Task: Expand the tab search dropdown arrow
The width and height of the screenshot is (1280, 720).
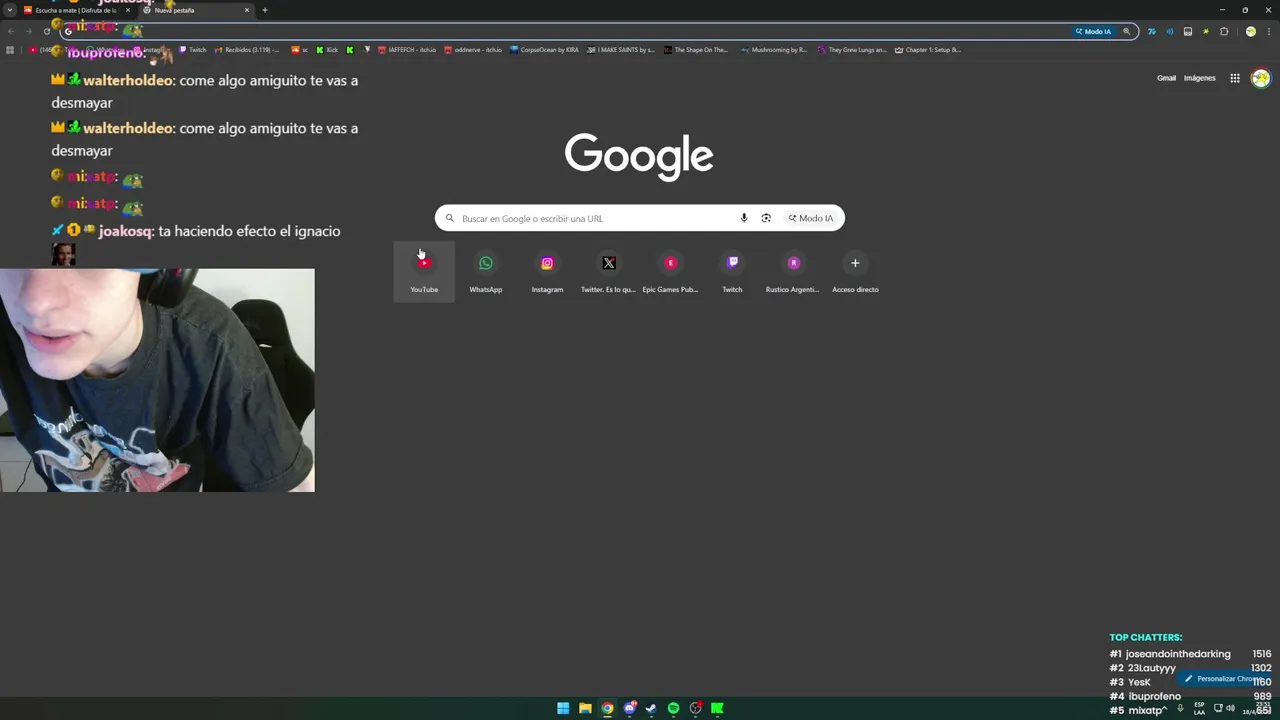Action: click(9, 10)
